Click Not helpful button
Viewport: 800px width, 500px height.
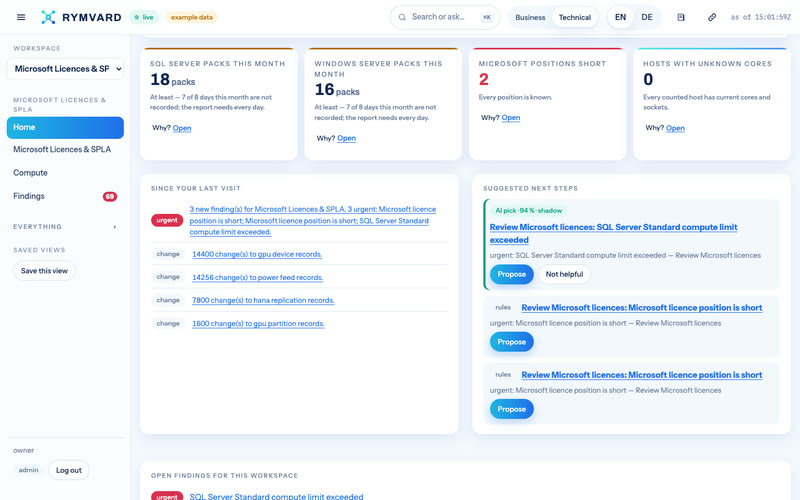pyautogui.click(x=564, y=274)
